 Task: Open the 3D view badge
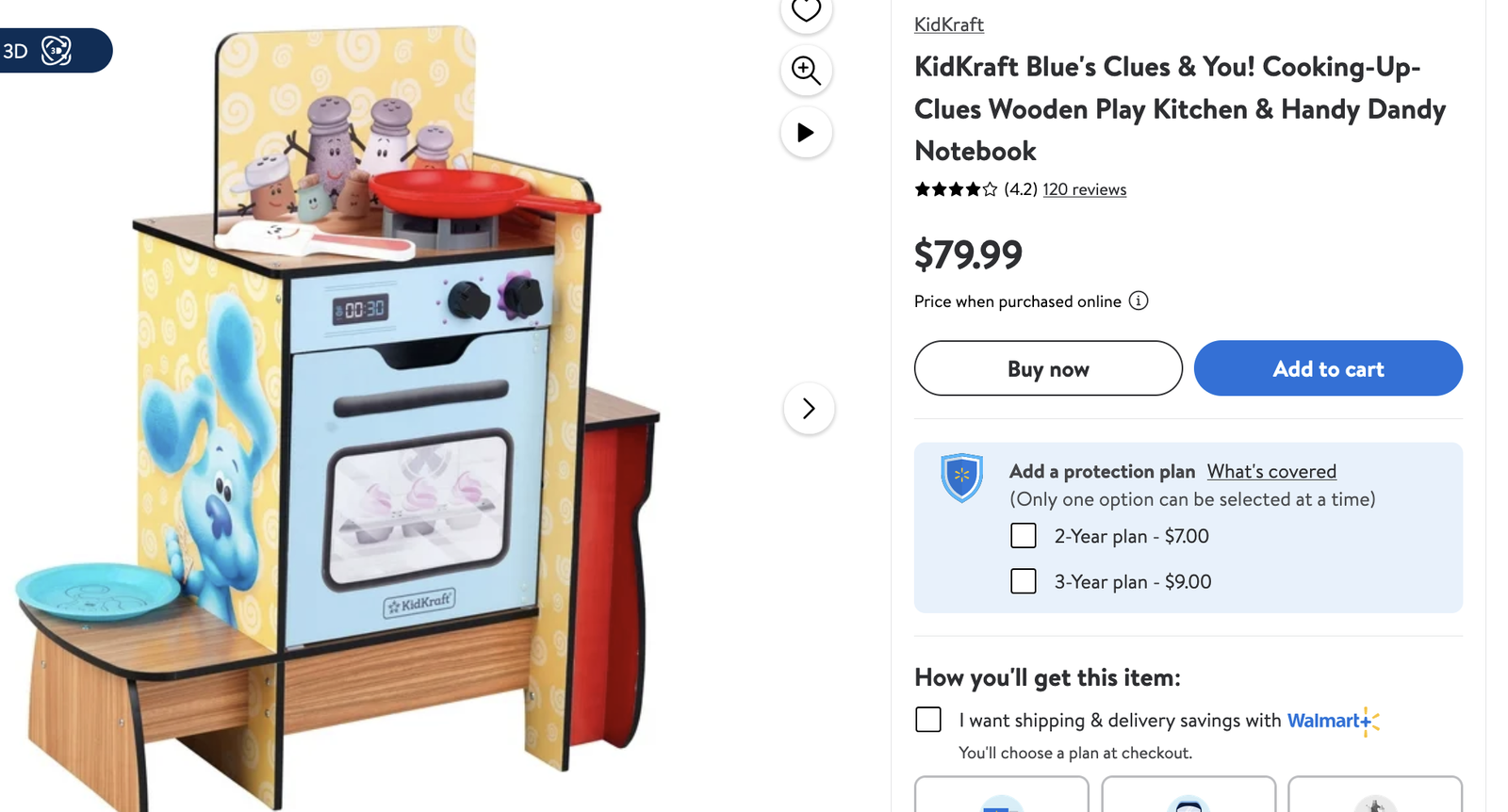55,50
